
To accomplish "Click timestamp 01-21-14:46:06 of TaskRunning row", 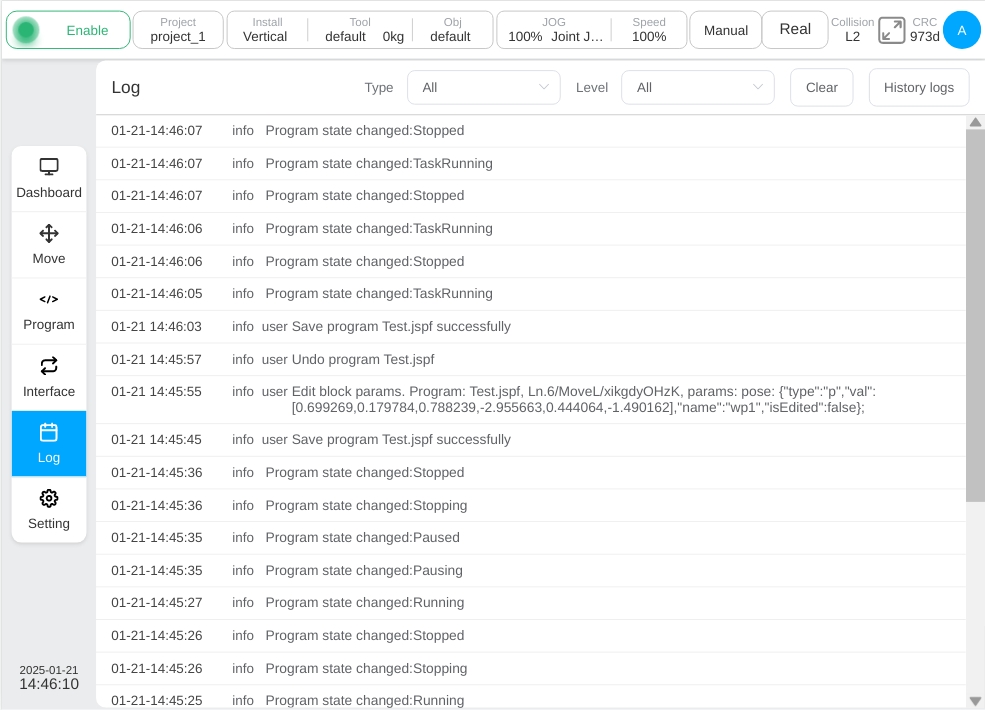I will (x=156, y=229).
